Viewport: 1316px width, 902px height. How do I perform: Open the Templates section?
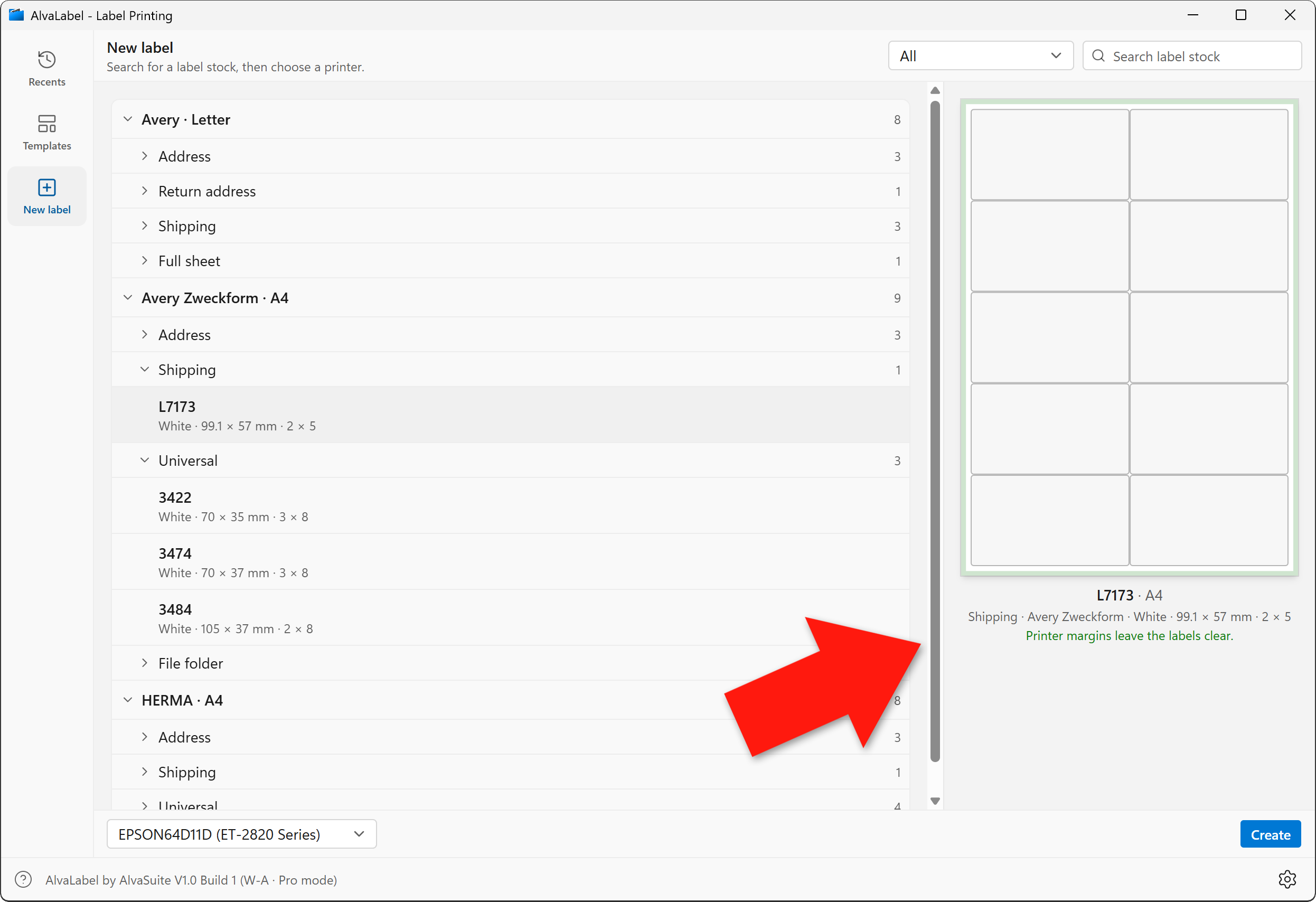click(x=46, y=133)
